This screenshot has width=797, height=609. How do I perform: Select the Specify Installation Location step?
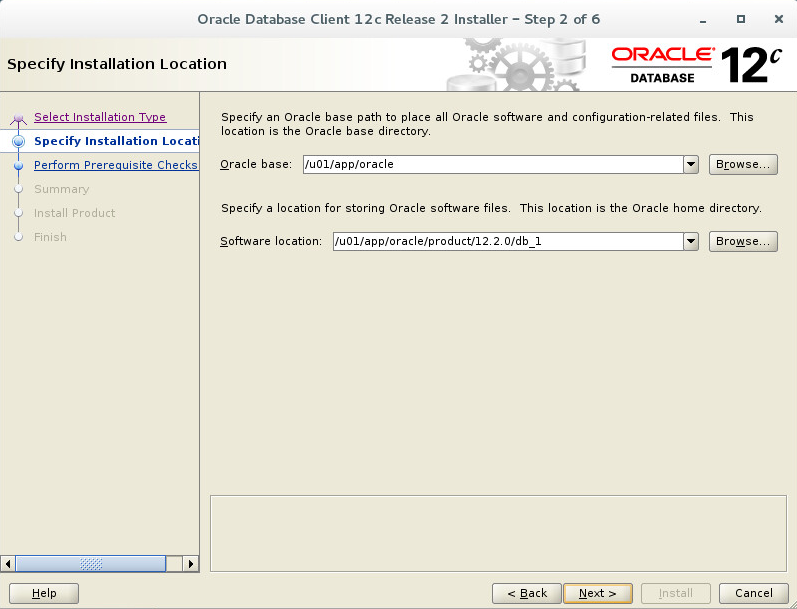coord(116,141)
